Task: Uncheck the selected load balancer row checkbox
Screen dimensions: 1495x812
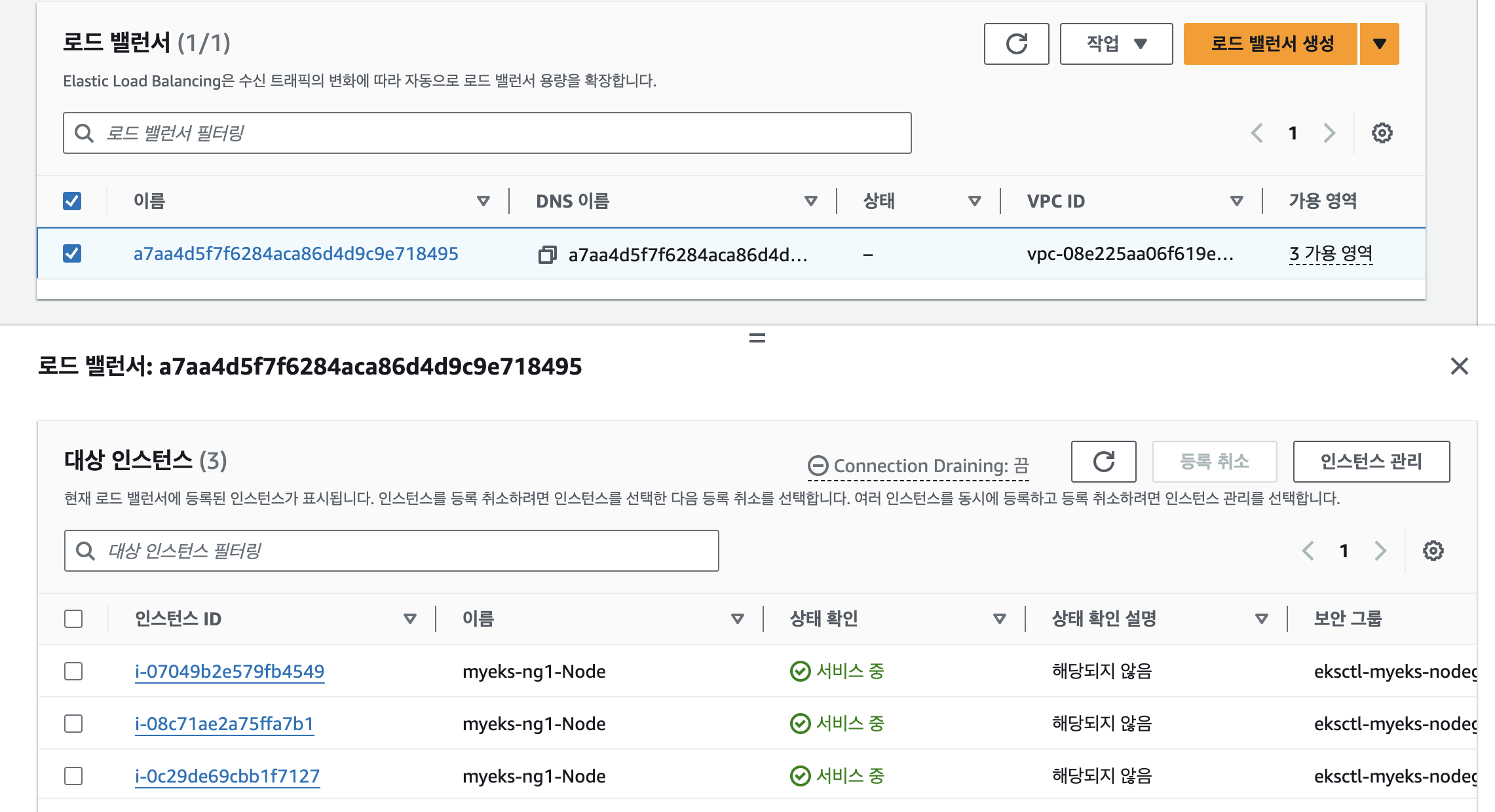Action: 72,253
